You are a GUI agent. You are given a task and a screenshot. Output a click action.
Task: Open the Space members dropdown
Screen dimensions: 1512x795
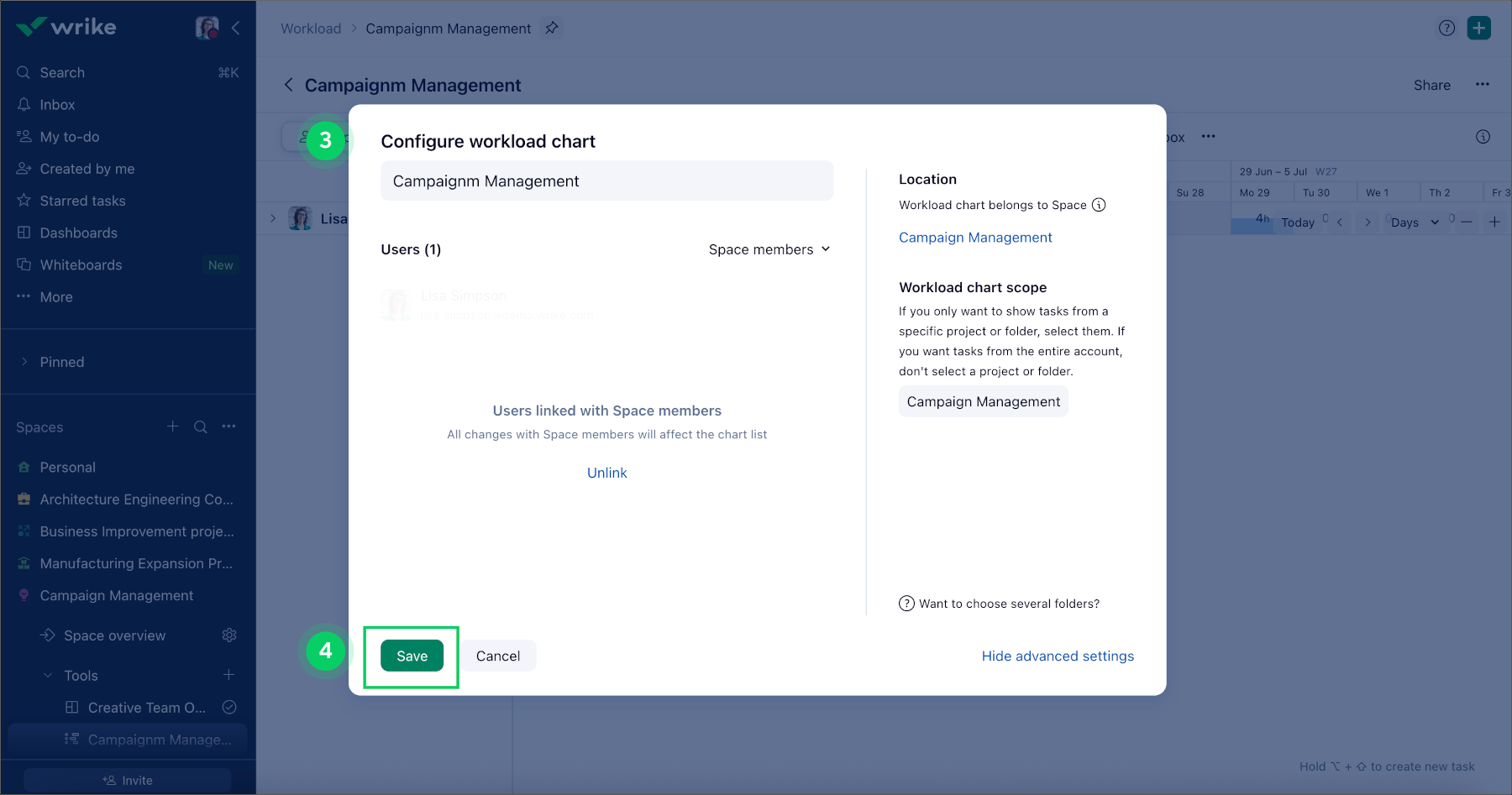(x=769, y=249)
